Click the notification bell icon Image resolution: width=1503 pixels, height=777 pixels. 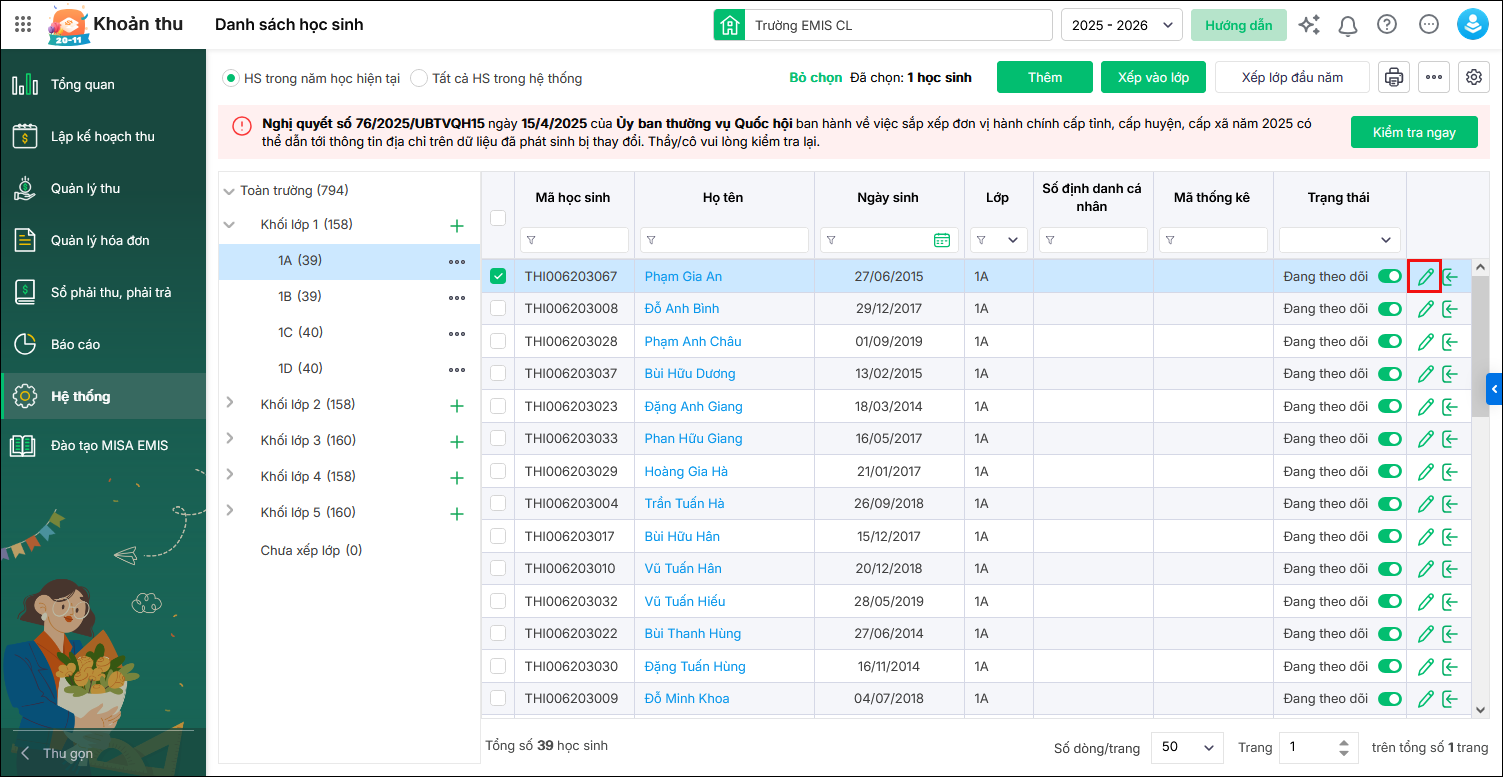tap(1348, 25)
